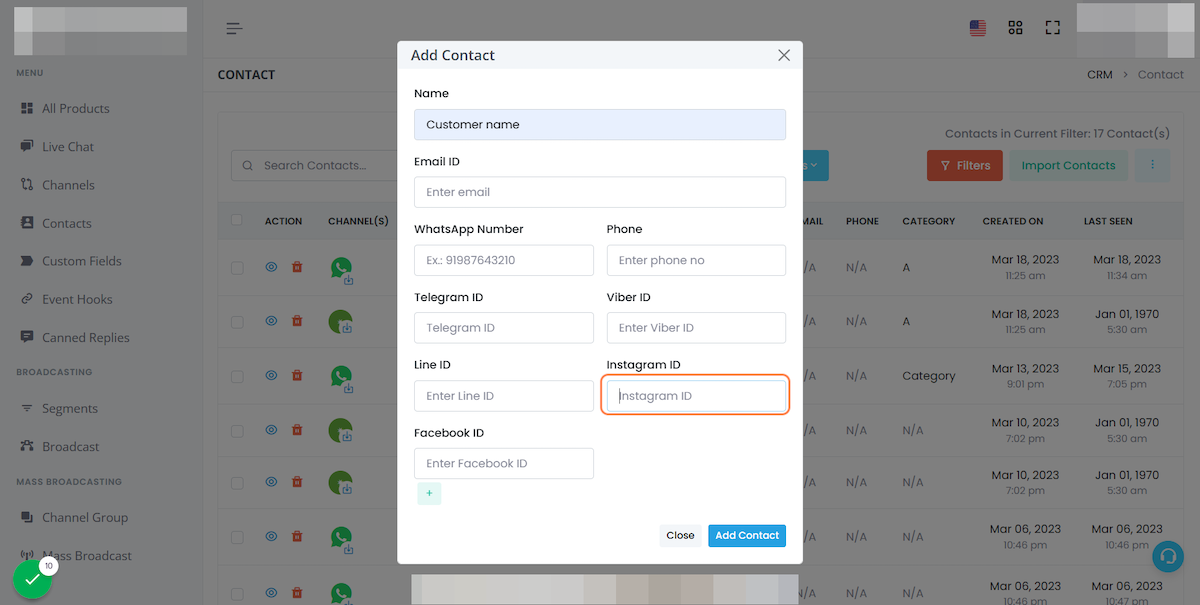Image resolution: width=1200 pixels, height=605 pixels.
Task: Click the hamburger menu icon in header
Action: (235, 28)
